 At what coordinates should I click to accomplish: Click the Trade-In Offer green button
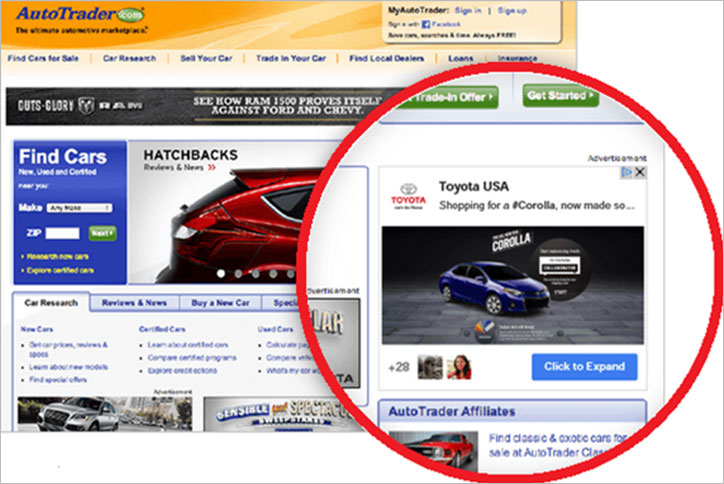click(448, 97)
